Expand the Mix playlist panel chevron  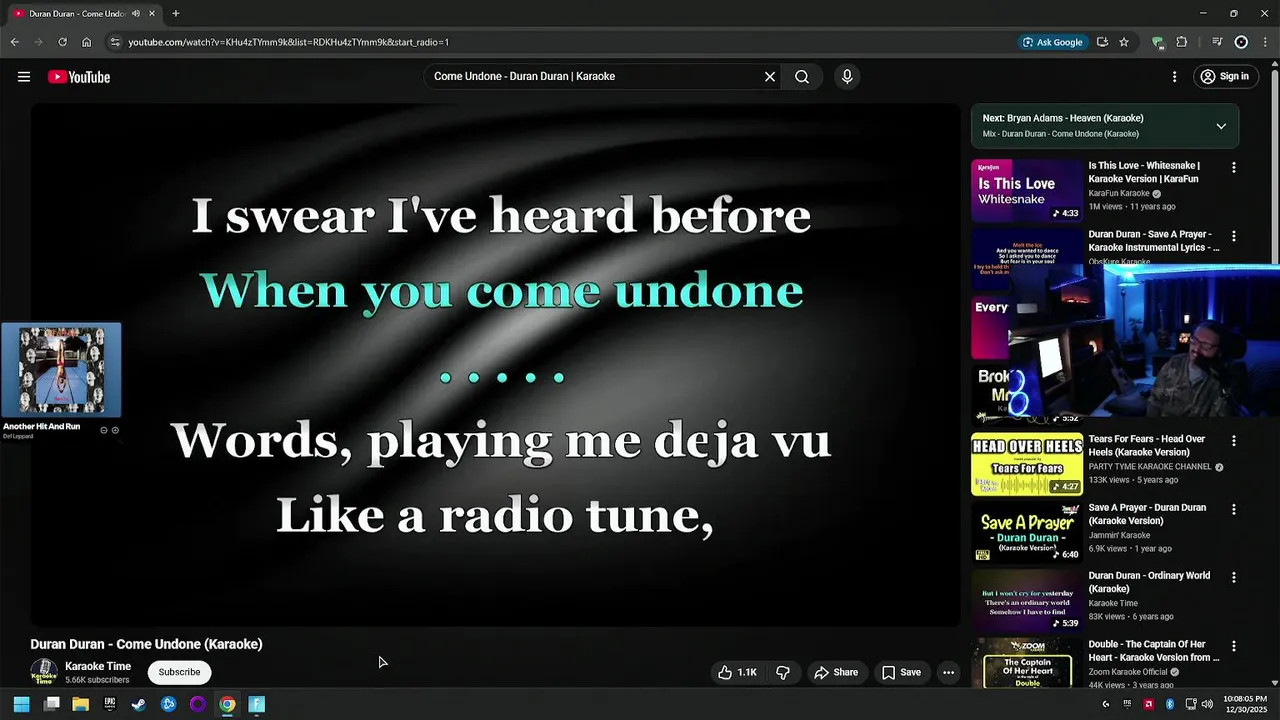pos(1221,126)
